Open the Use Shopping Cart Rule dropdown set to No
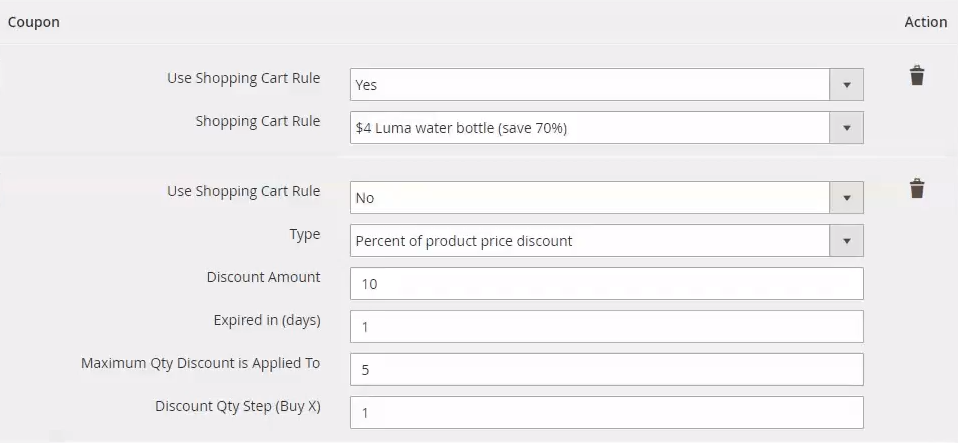This screenshot has height=443, width=958. [x=606, y=198]
